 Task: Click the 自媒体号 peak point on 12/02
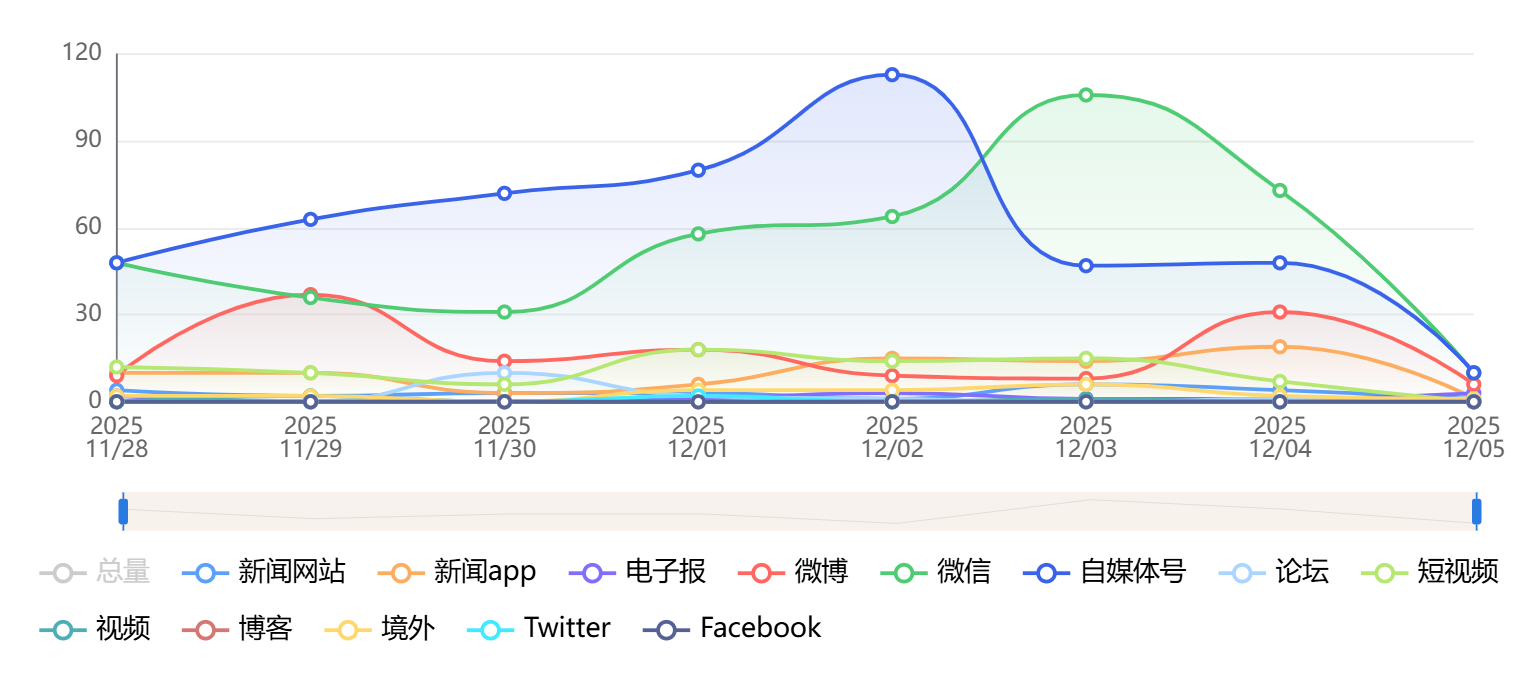(892, 75)
